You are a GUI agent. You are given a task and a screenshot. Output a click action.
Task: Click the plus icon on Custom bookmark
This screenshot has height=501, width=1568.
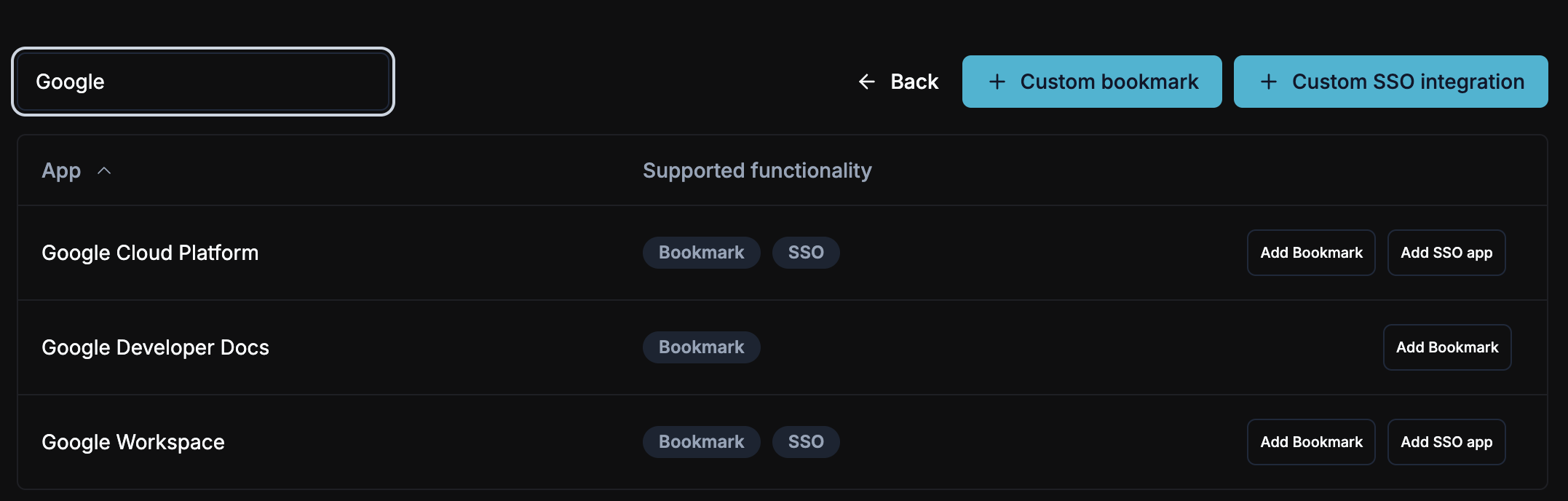point(997,82)
